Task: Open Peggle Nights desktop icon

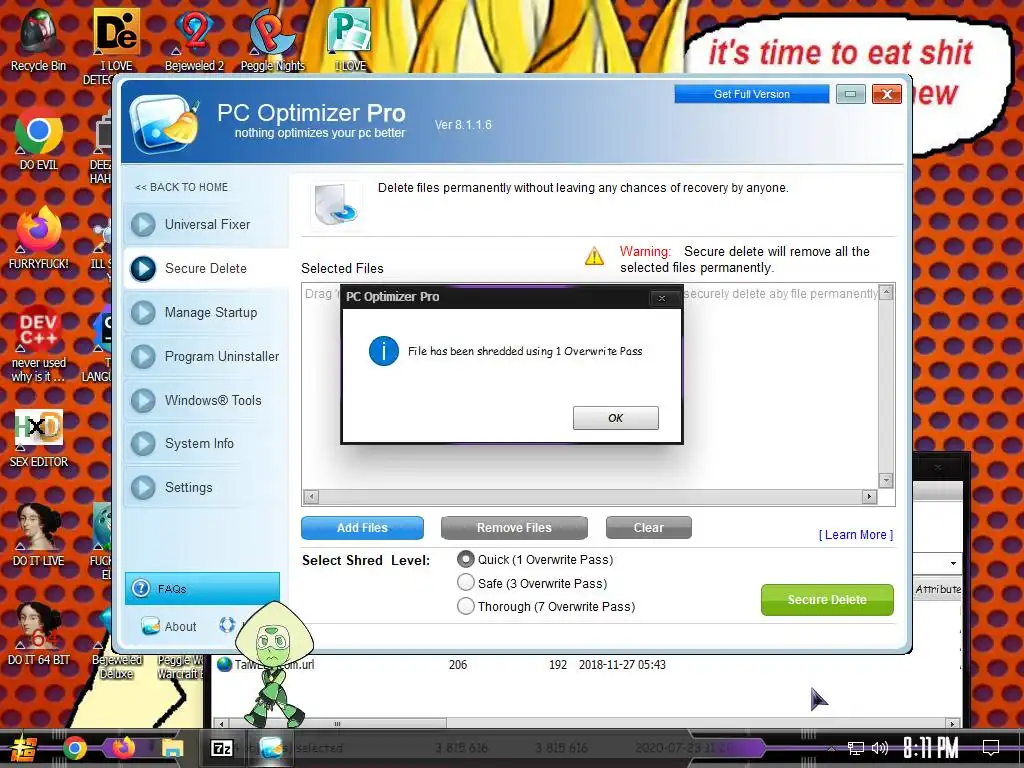Action: pos(272,39)
